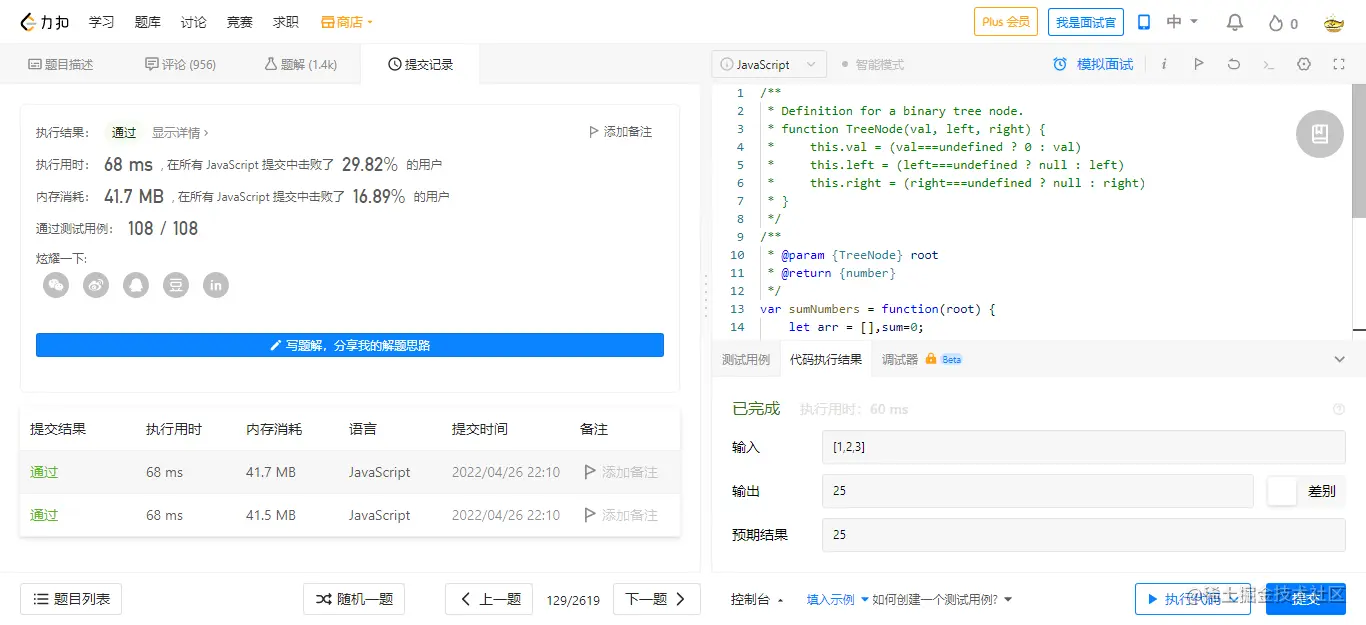Switch to 题目描述 tab

(60, 64)
